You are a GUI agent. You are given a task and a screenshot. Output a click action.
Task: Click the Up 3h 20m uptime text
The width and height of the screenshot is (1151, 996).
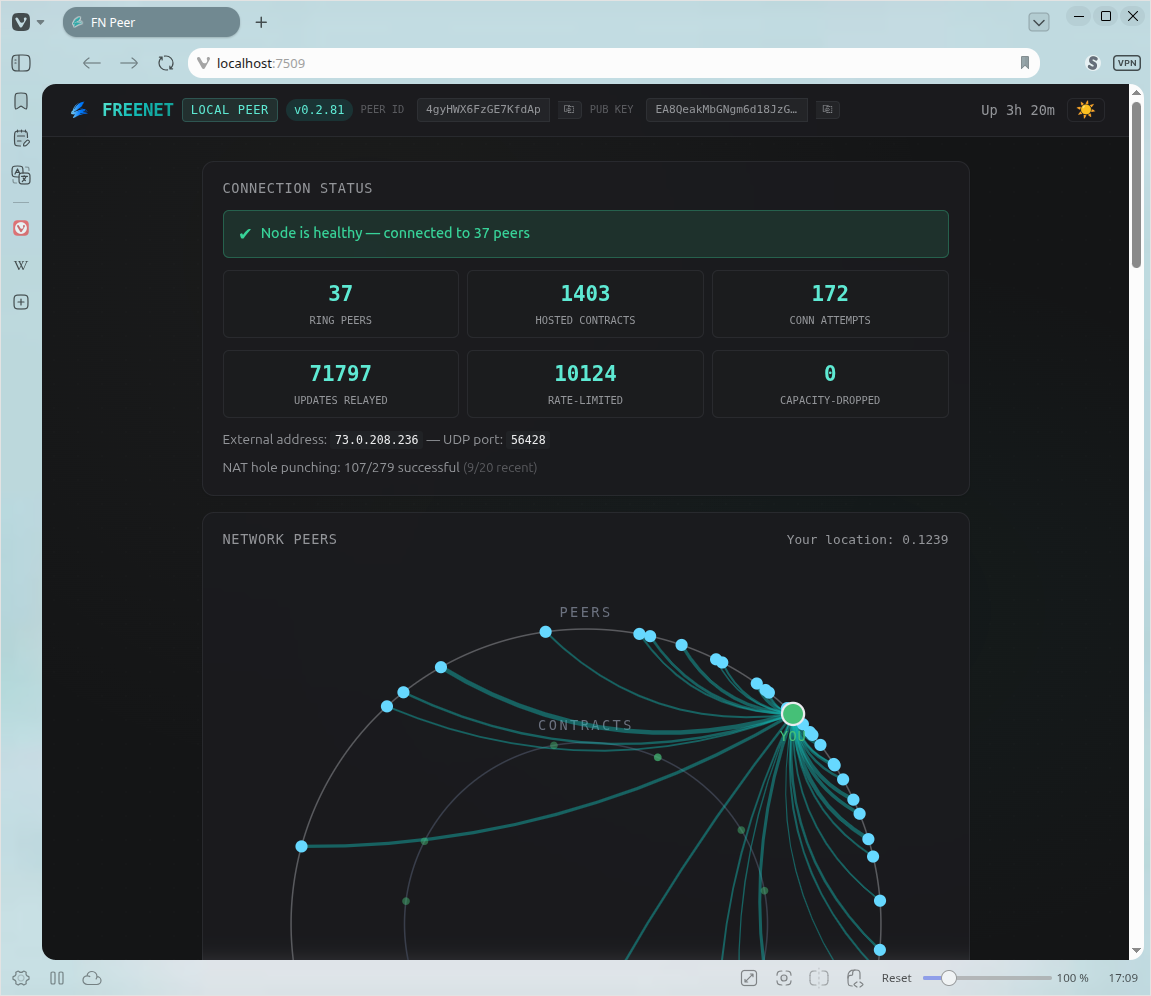coord(1017,110)
